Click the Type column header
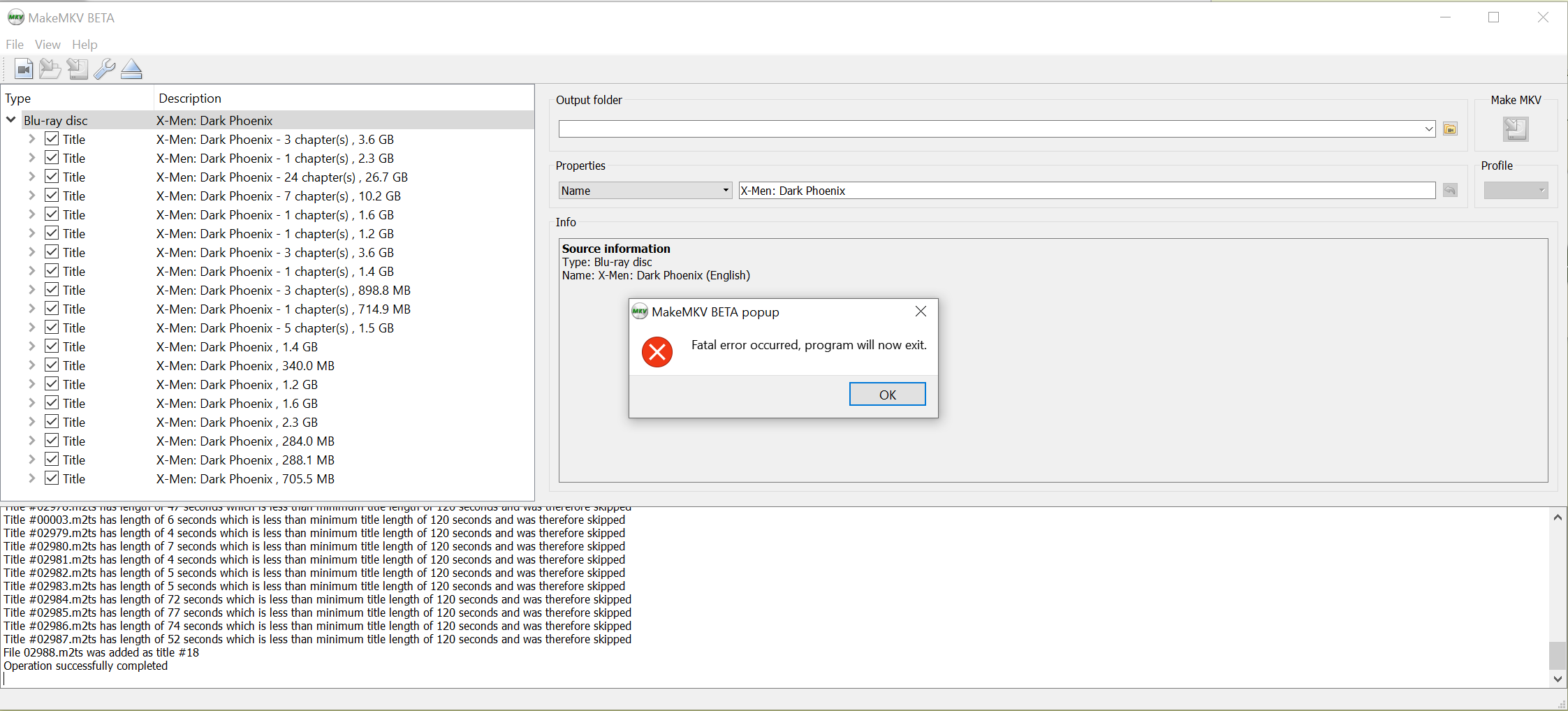The height and width of the screenshot is (711, 1568). 77,98
